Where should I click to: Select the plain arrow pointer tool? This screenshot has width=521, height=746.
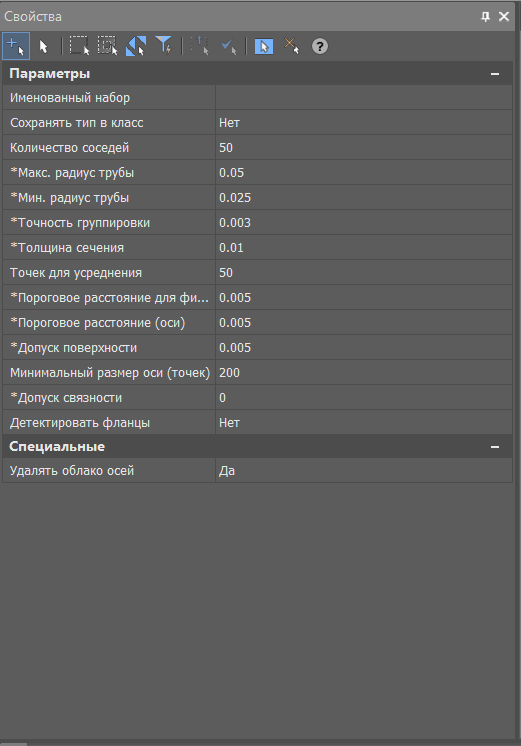[44, 47]
